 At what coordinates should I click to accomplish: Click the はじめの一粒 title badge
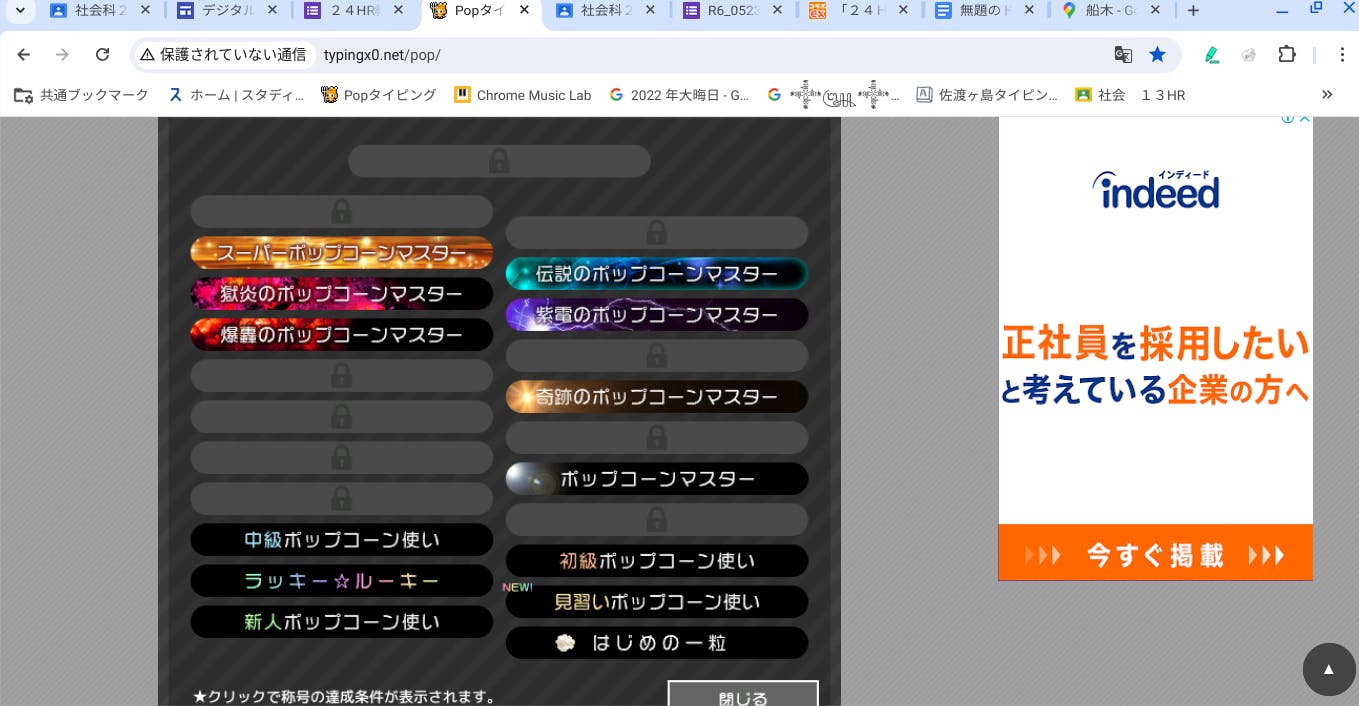(x=656, y=643)
